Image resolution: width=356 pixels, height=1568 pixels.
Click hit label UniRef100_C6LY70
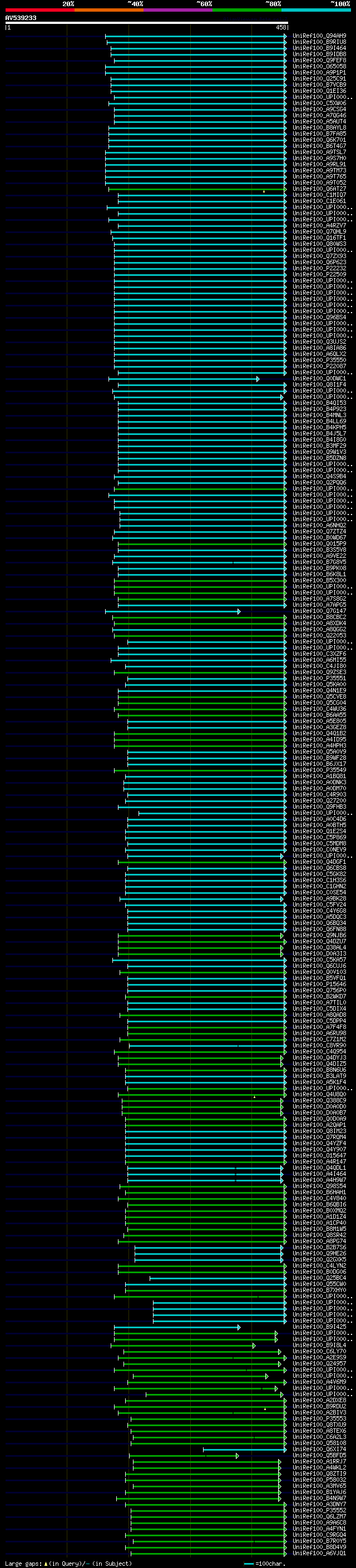pyautogui.click(x=319, y=1351)
